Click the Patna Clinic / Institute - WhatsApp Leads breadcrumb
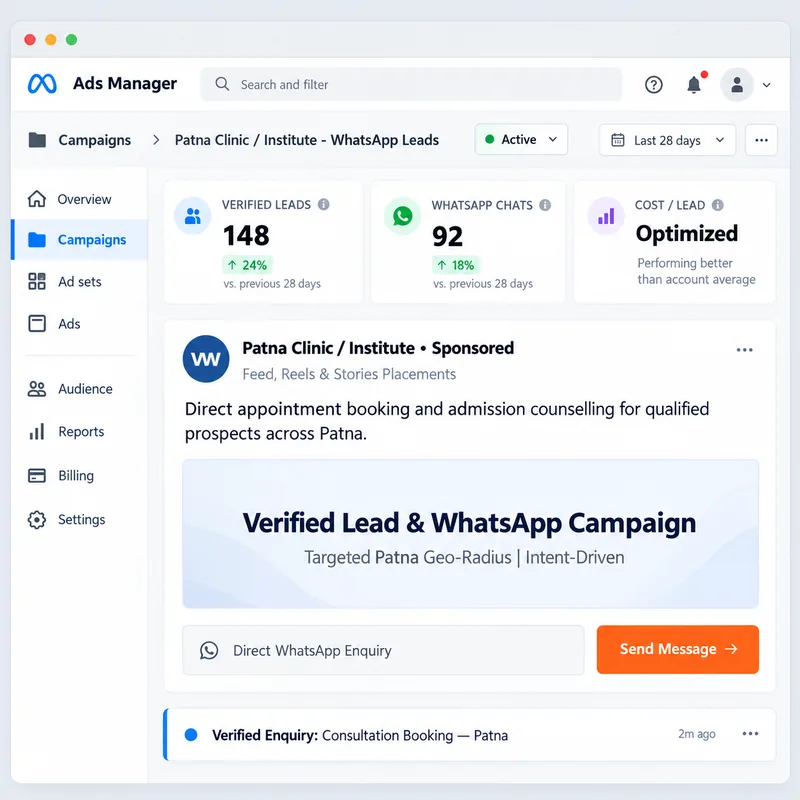800x800 pixels. point(307,140)
